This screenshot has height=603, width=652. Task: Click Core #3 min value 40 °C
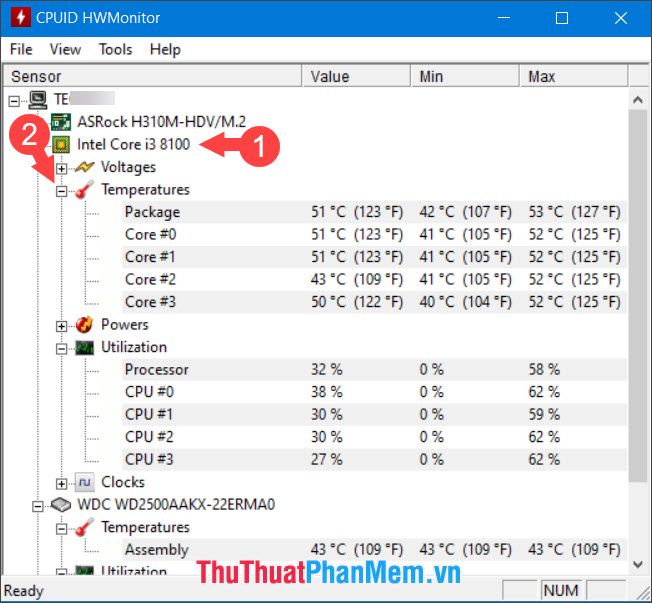[465, 302]
